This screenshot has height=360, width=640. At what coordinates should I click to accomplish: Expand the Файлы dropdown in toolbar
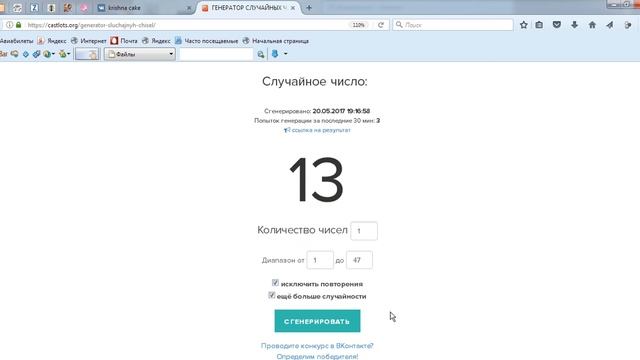[140, 54]
